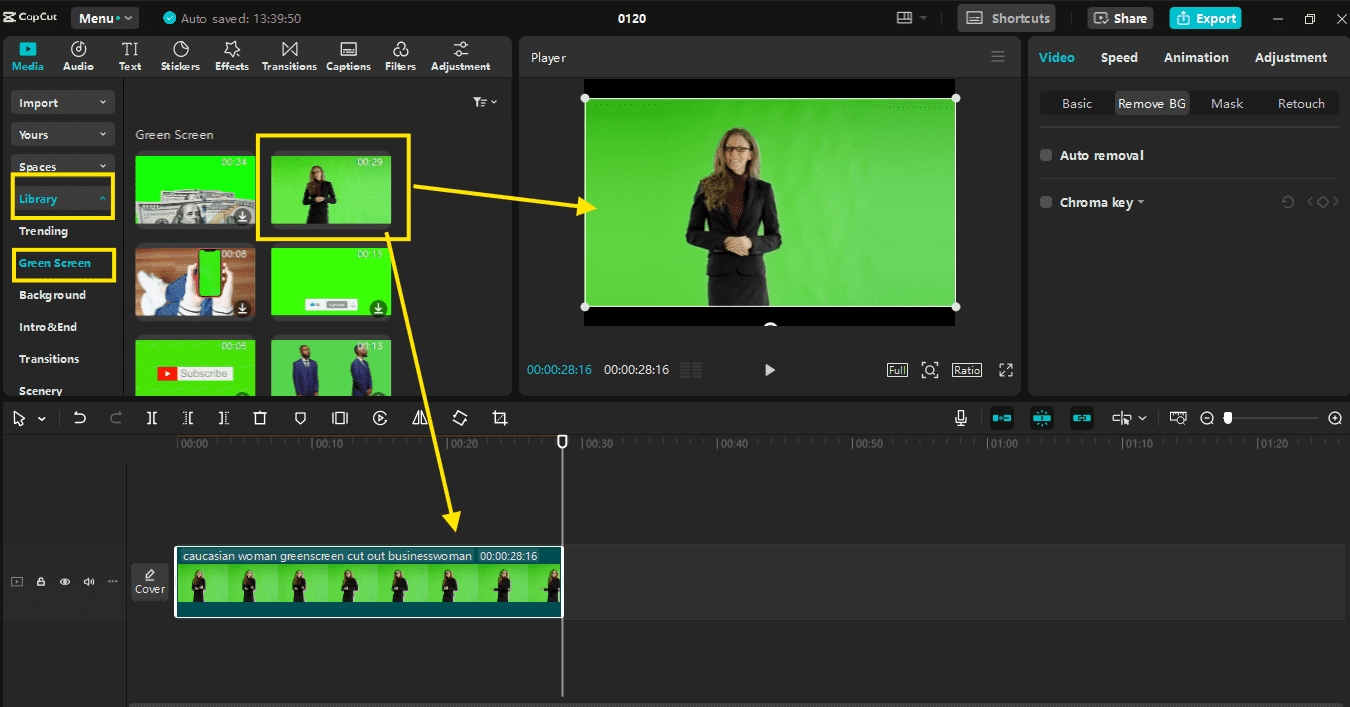
Task: Open the Crop tool from the timeline toolbar
Action: [499, 418]
